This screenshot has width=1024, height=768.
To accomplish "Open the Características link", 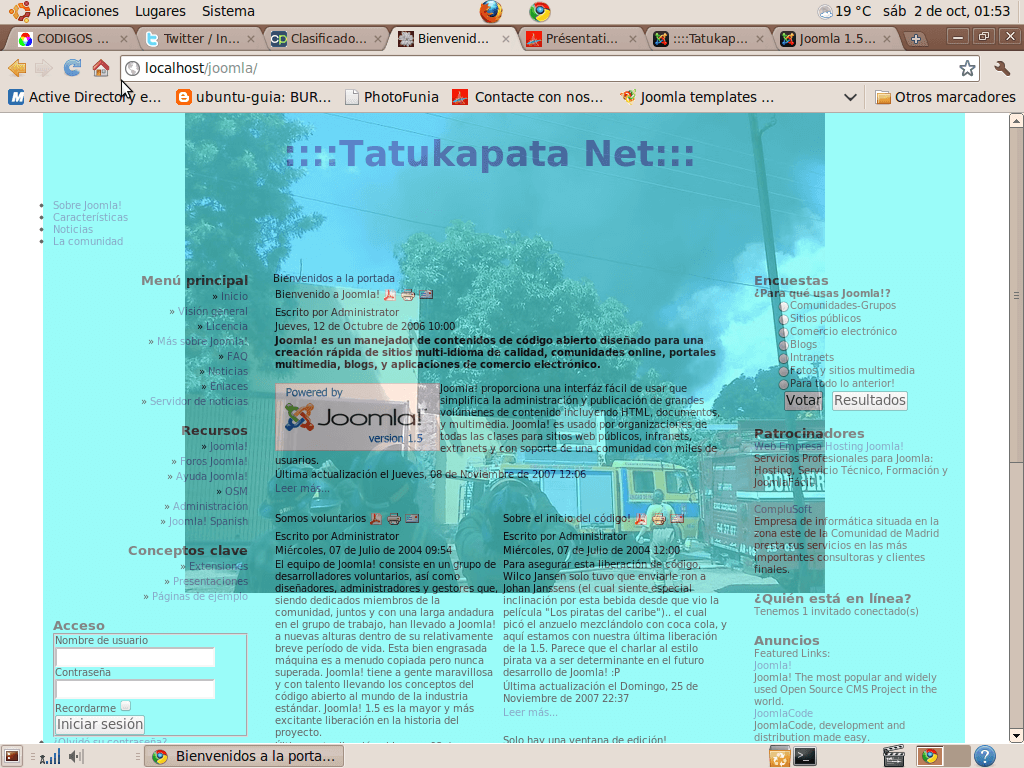I will click(91, 217).
